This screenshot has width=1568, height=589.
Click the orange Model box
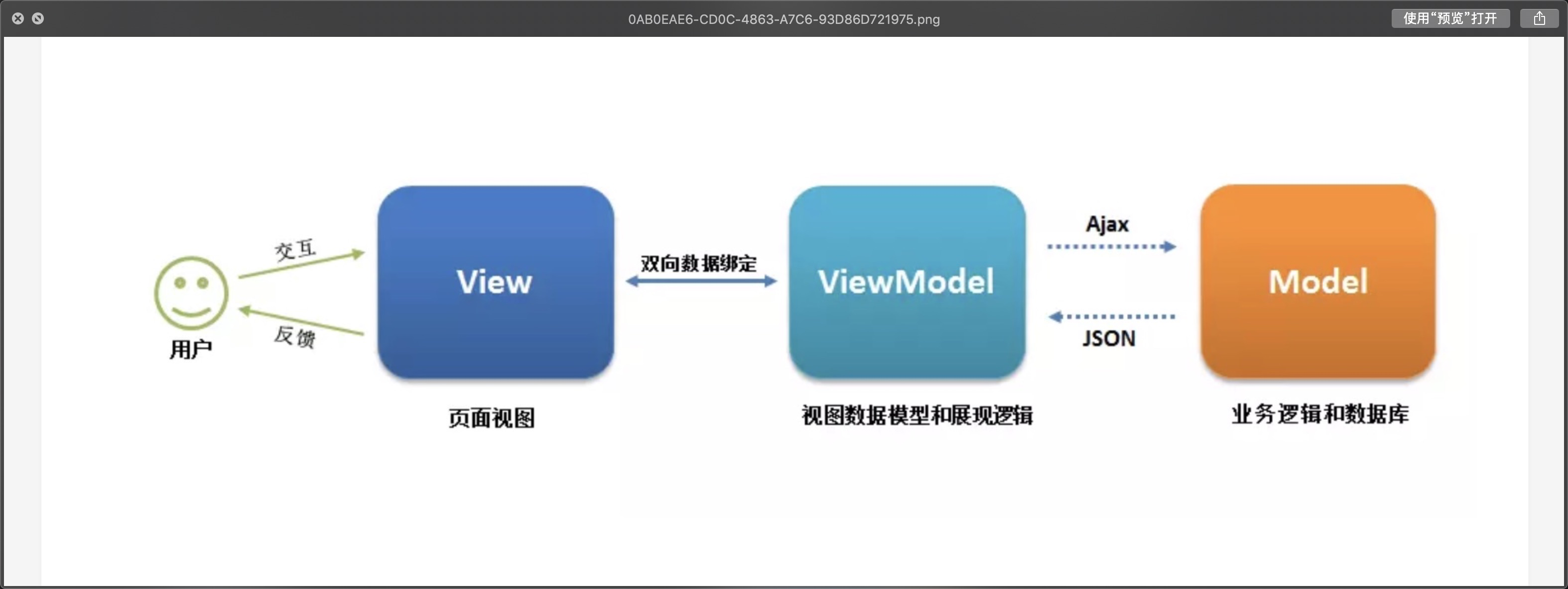pos(1318,282)
